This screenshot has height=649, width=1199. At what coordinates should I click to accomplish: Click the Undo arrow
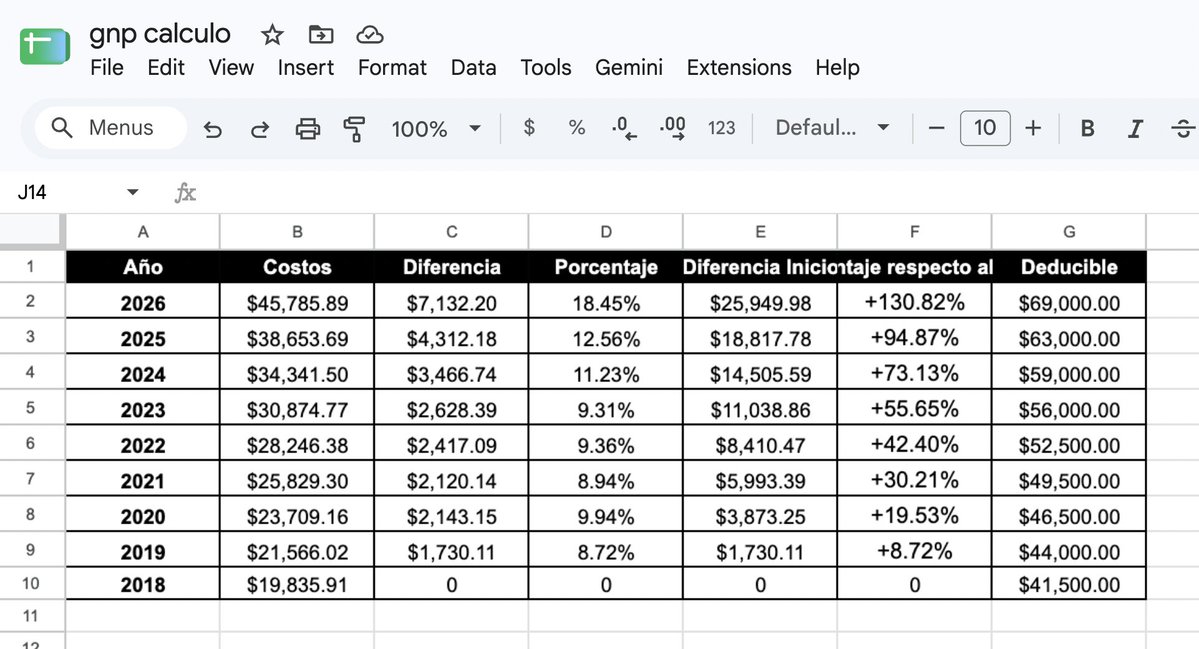(x=213, y=128)
